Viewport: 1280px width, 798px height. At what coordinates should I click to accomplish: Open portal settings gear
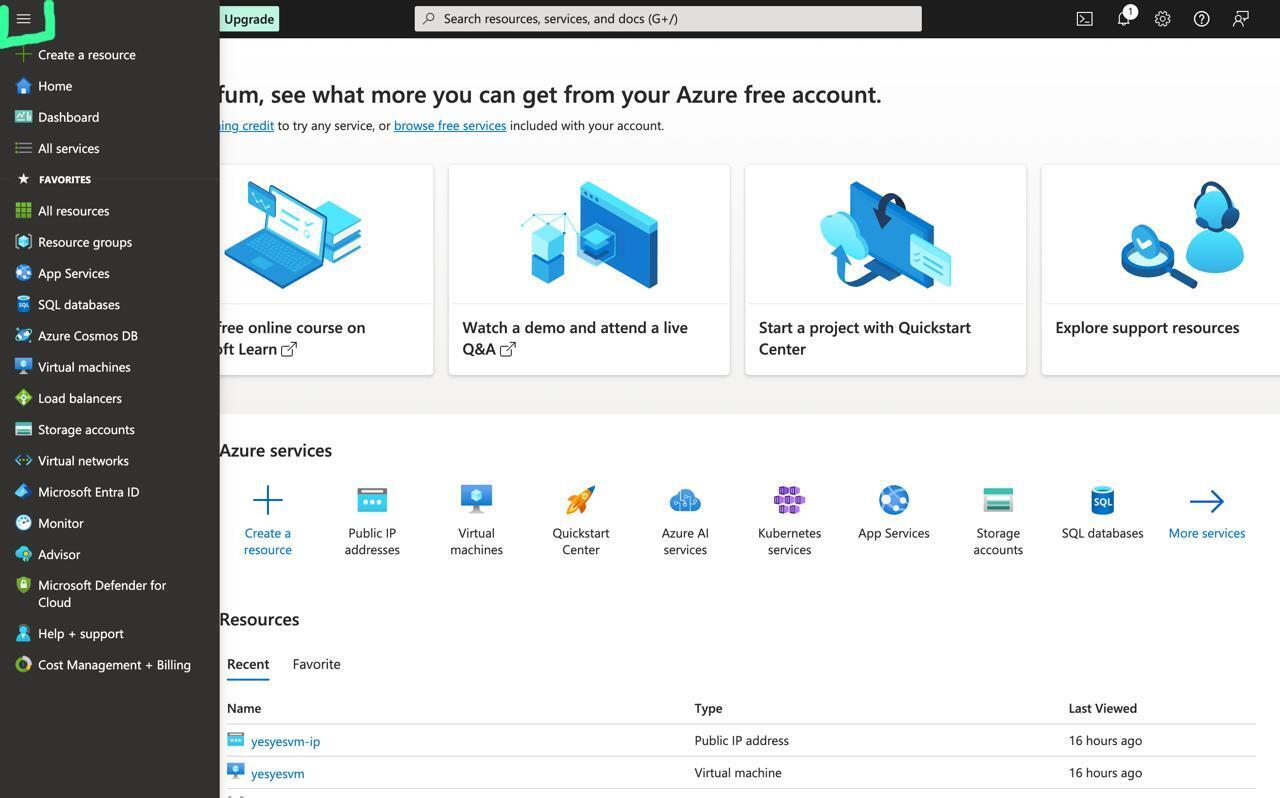(x=1162, y=19)
